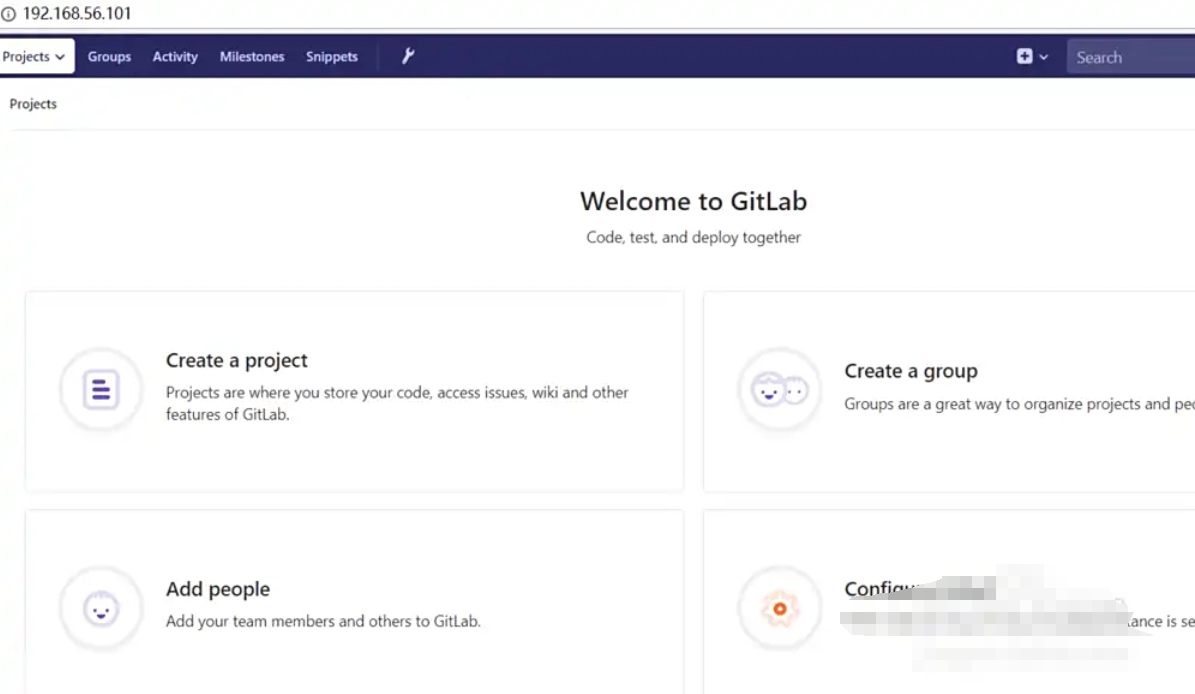Click the Add people smiley face icon
The height and width of the screenshot is (694, 1195).
(100, 608)
